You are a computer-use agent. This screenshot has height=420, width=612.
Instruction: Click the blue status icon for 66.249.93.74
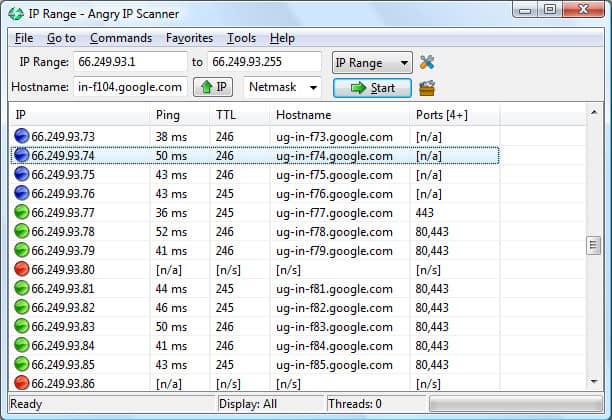[21, 155]
